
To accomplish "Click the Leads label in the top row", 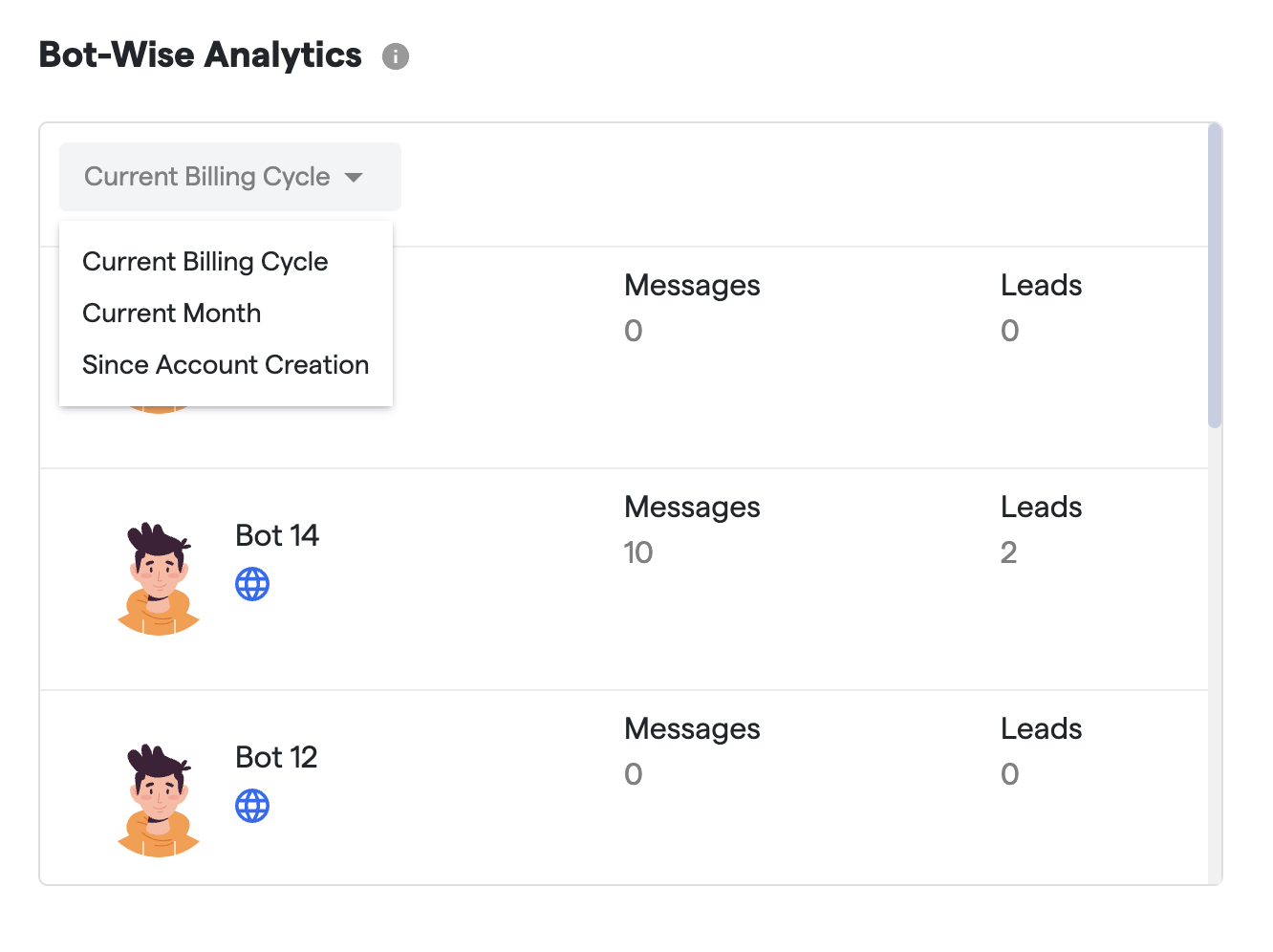I will coord(1041,286).
